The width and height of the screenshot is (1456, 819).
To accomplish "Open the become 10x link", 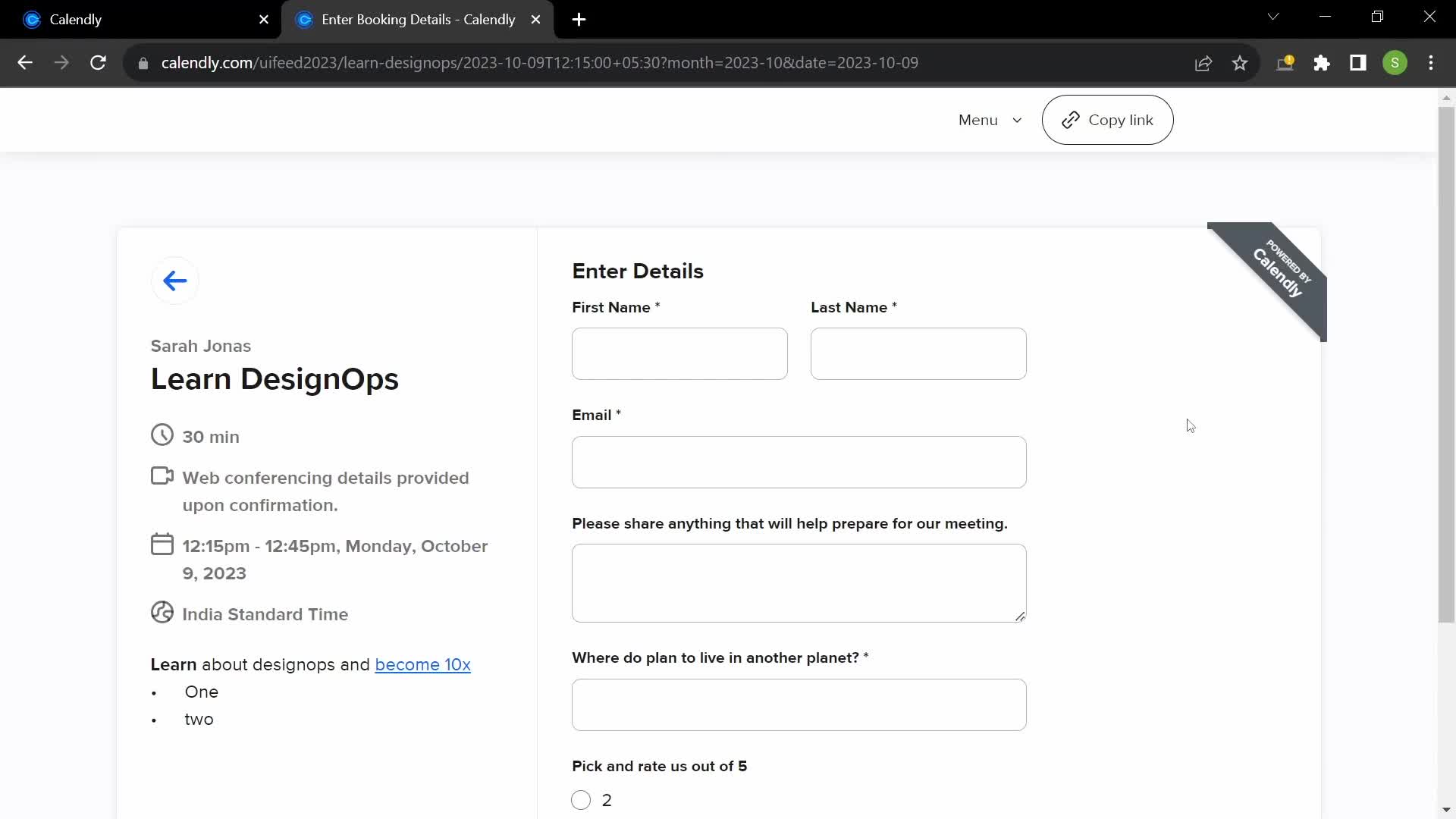I will [422, 665].
